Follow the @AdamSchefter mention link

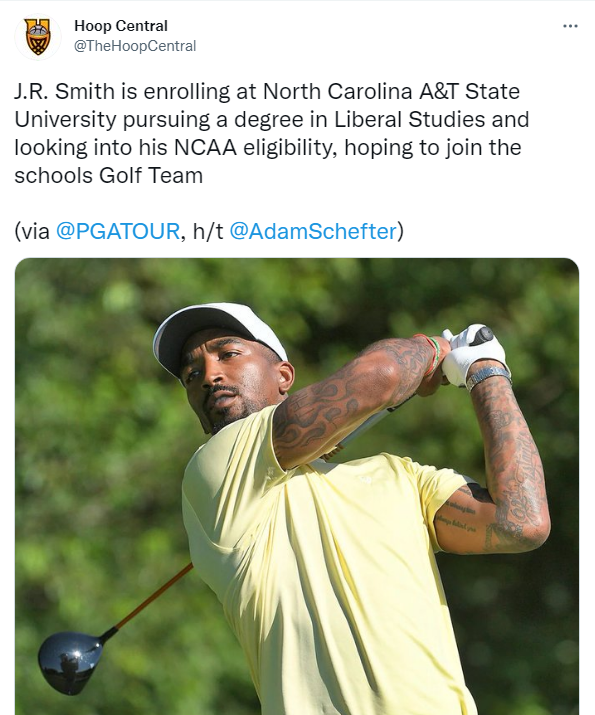[x=313, y=231]
